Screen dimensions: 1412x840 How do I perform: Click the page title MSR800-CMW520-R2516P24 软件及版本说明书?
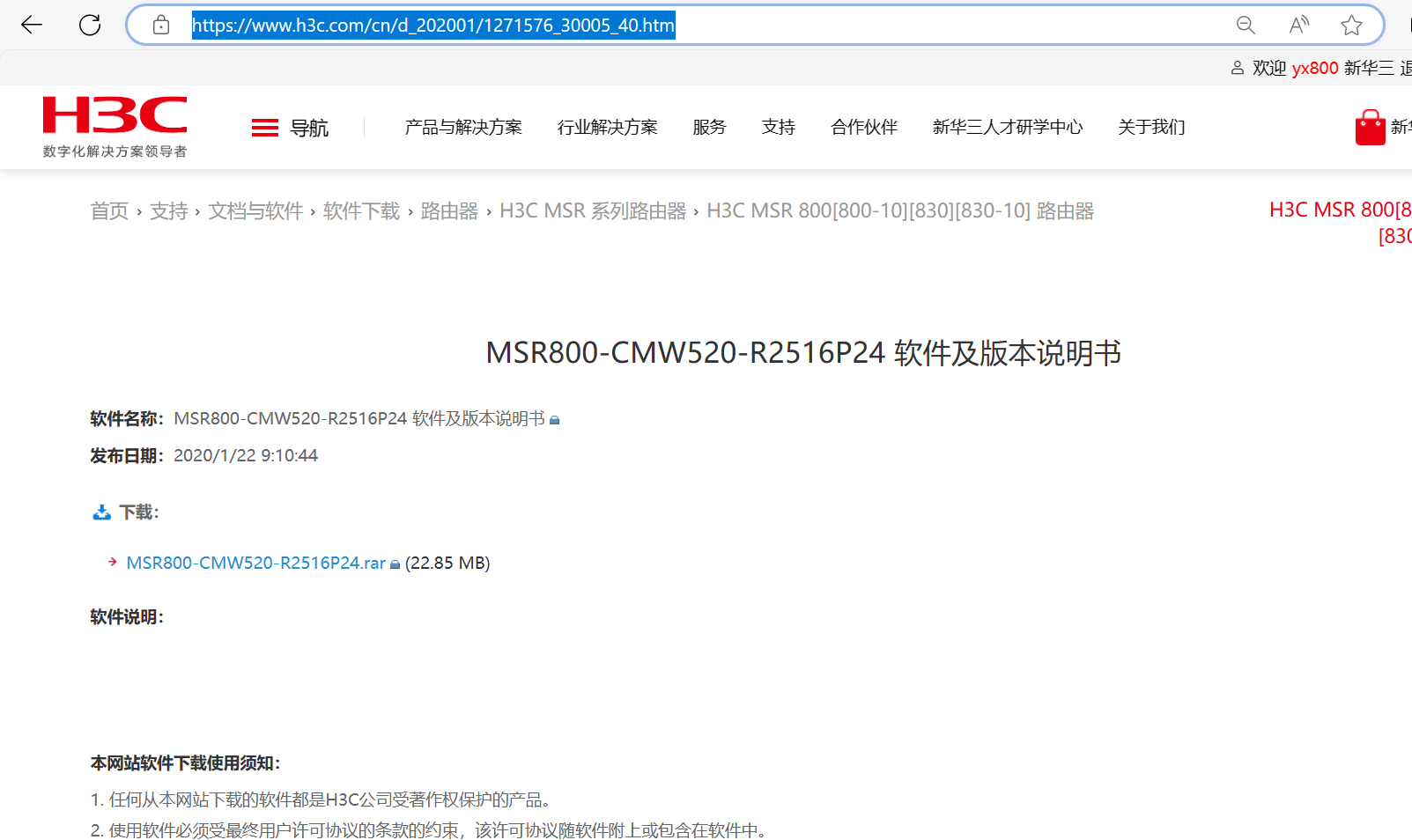(x=803, y=353)
